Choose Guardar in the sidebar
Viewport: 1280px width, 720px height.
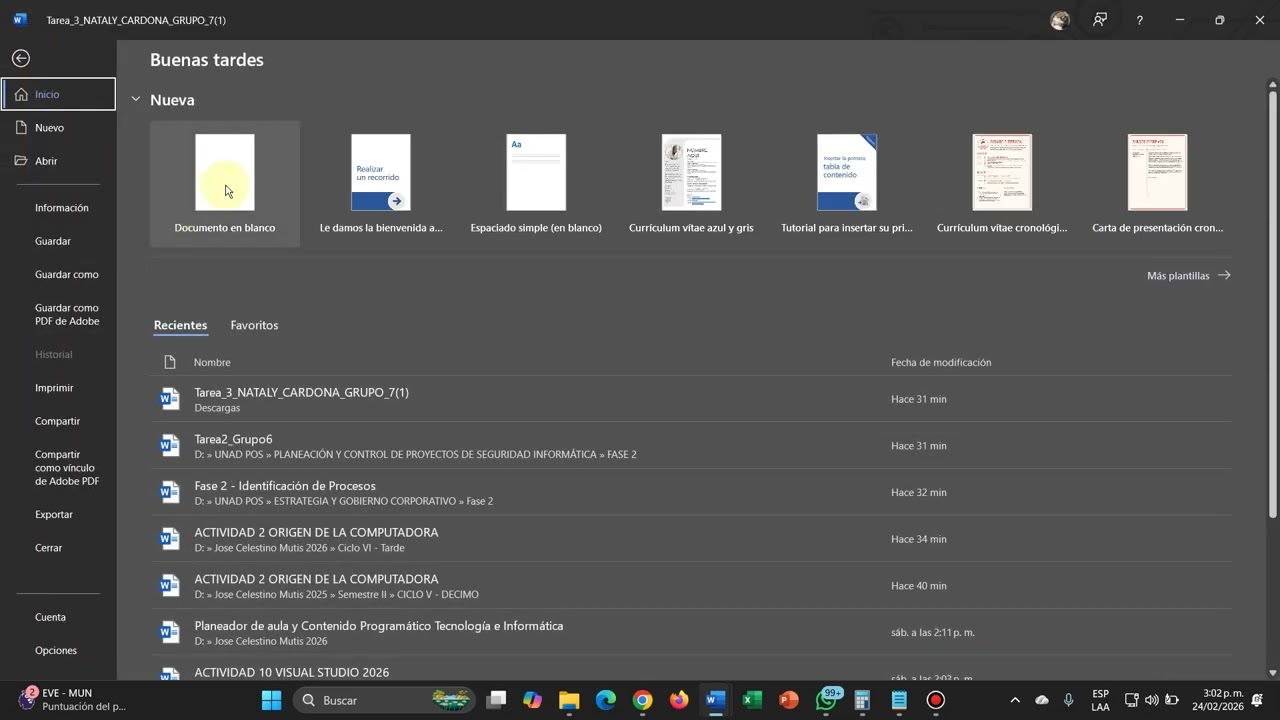click(53, 241)
